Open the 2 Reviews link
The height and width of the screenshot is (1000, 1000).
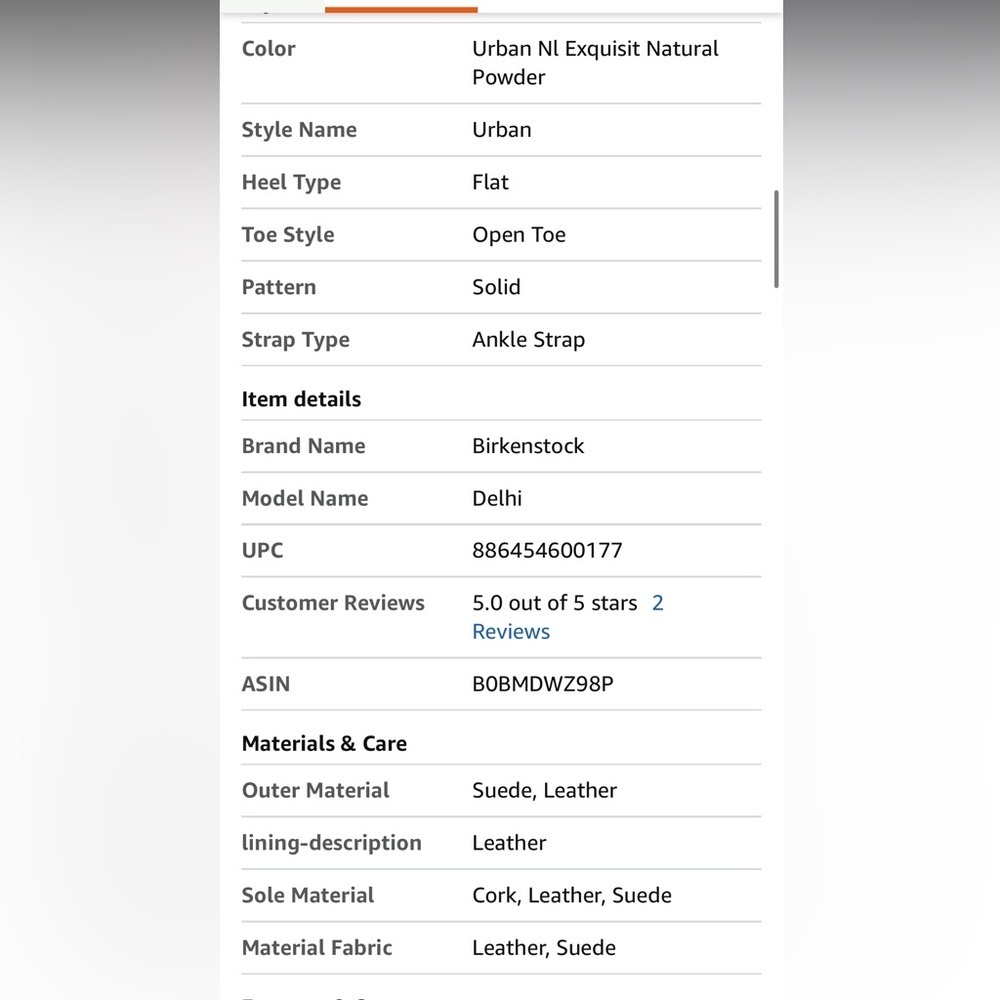tap(511, 631)
